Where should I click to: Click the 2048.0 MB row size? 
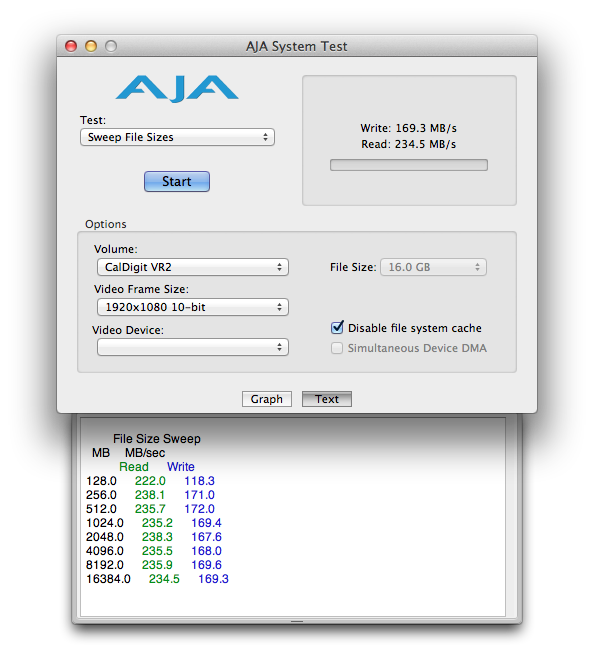(105, 537)
